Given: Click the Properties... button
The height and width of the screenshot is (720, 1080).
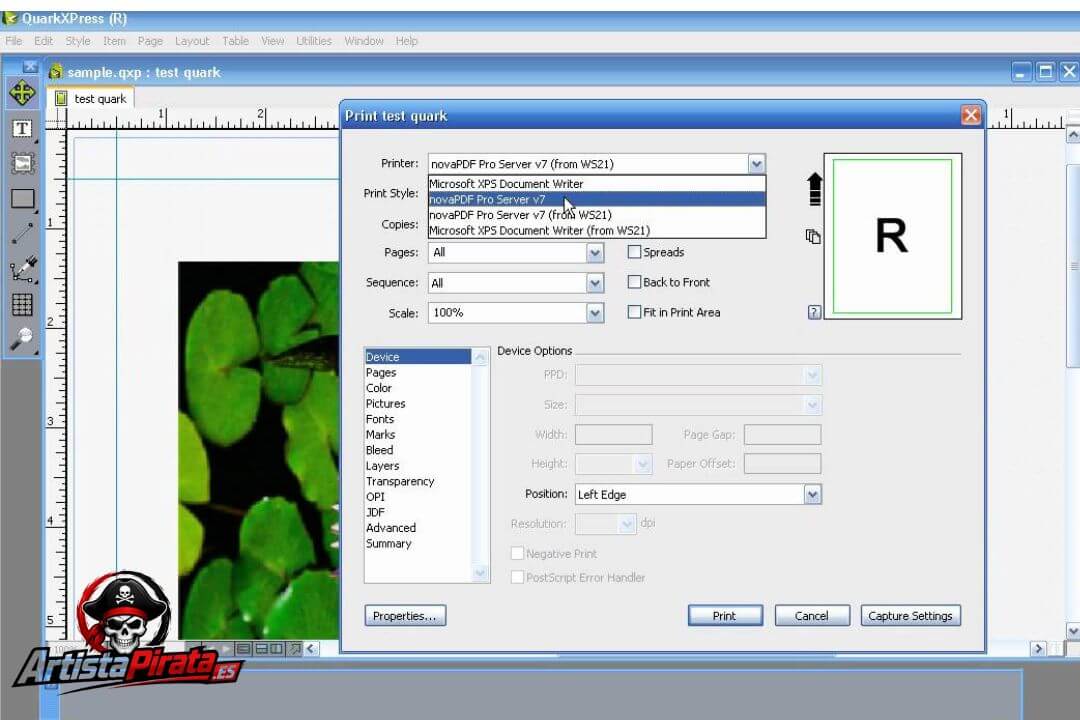Looking at the screenshot, I should coord(405,616).
